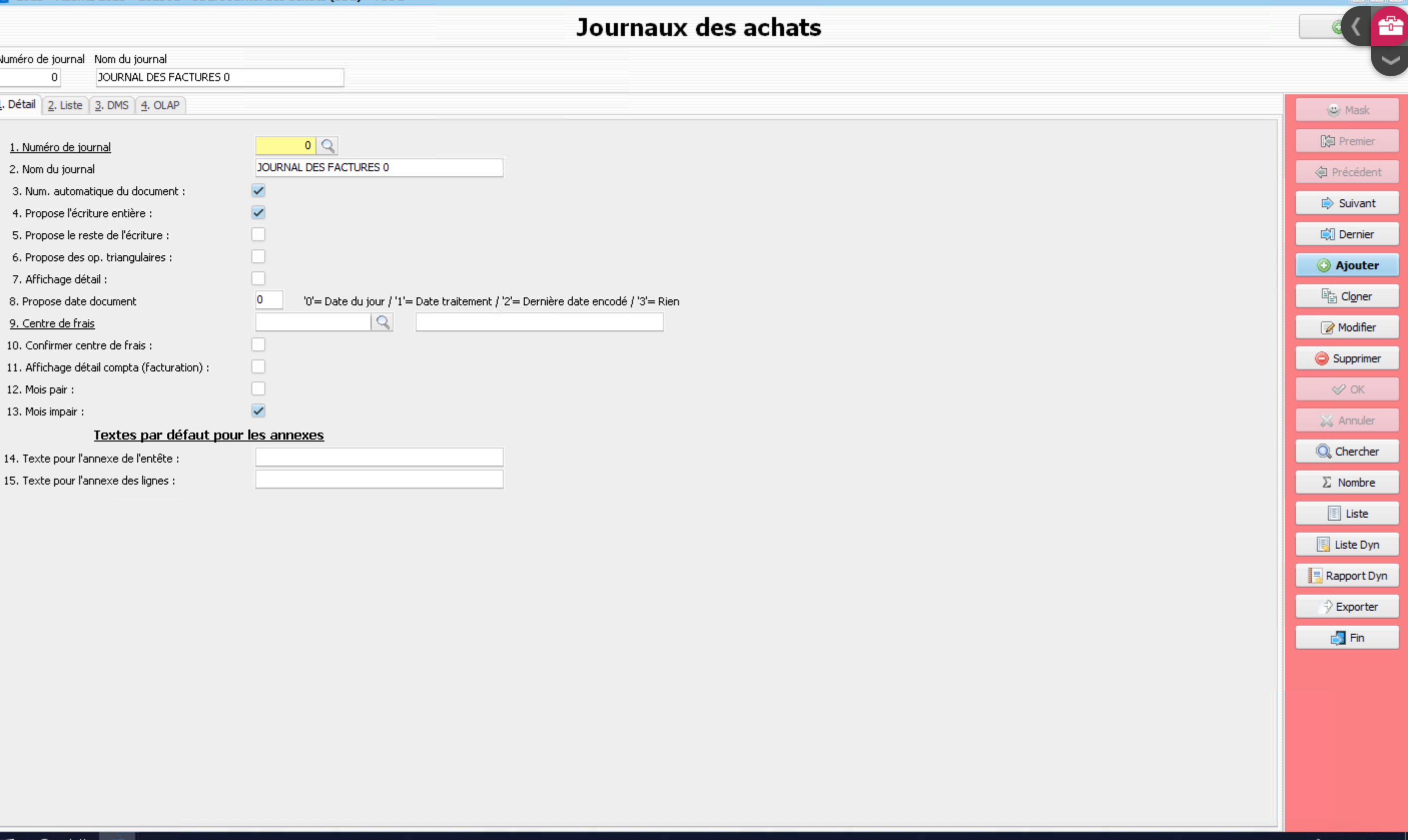Toggle Num. automatique du document checkbox

258,191
